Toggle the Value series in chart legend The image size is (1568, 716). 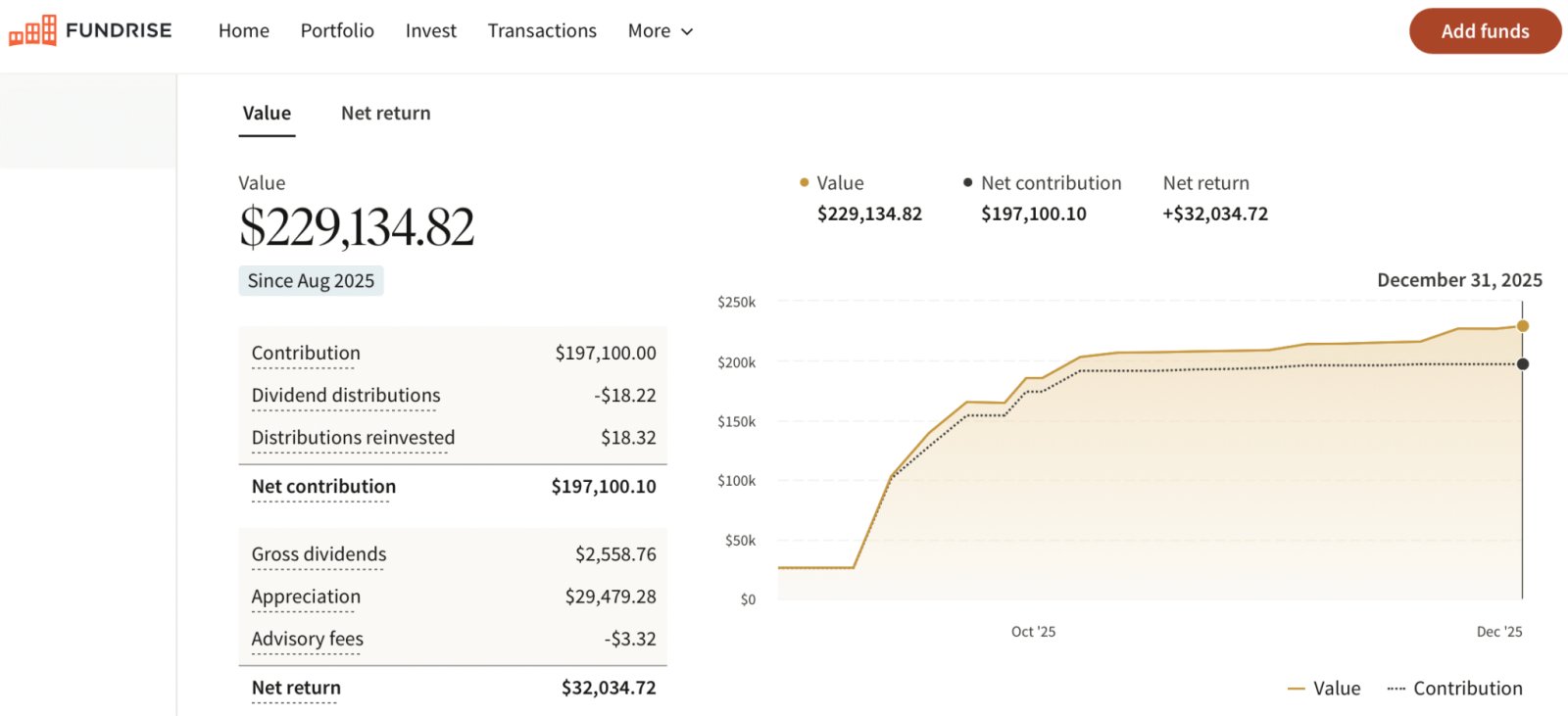[1325, 689]
